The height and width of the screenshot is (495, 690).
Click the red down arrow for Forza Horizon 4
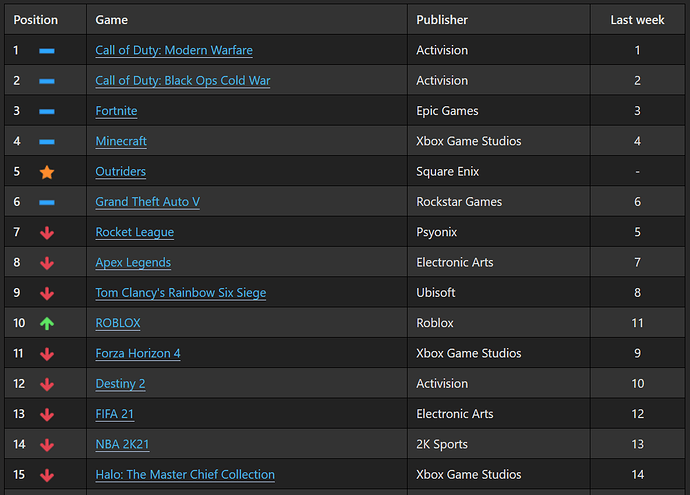pyautogui.click(x=47, y=354)
